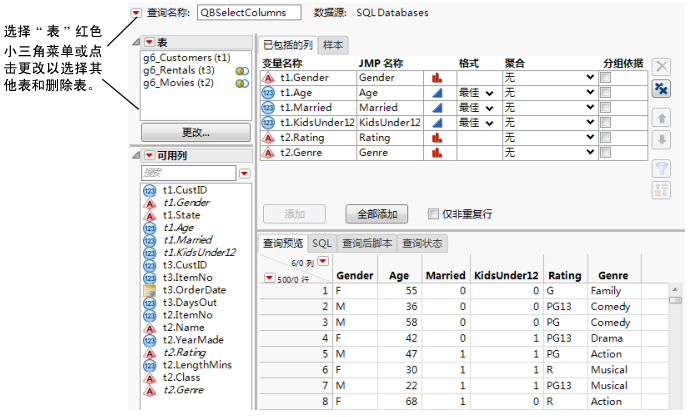Image resolution: width=692 pixels, height=417 pixels.
Task: Click the move column up arrow
Action: click(662, 118)
